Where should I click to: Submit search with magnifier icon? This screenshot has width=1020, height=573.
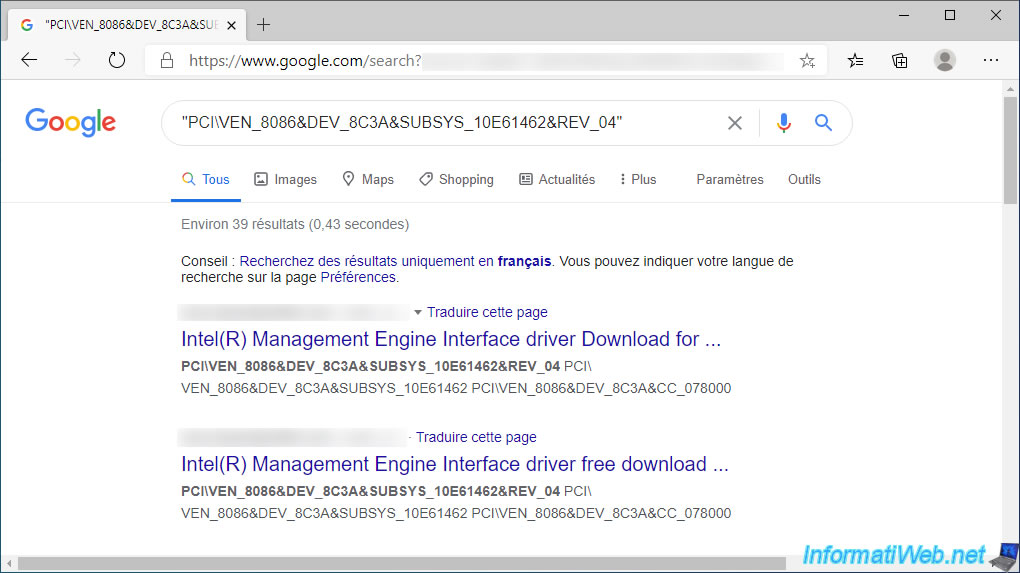pos(824,122)
